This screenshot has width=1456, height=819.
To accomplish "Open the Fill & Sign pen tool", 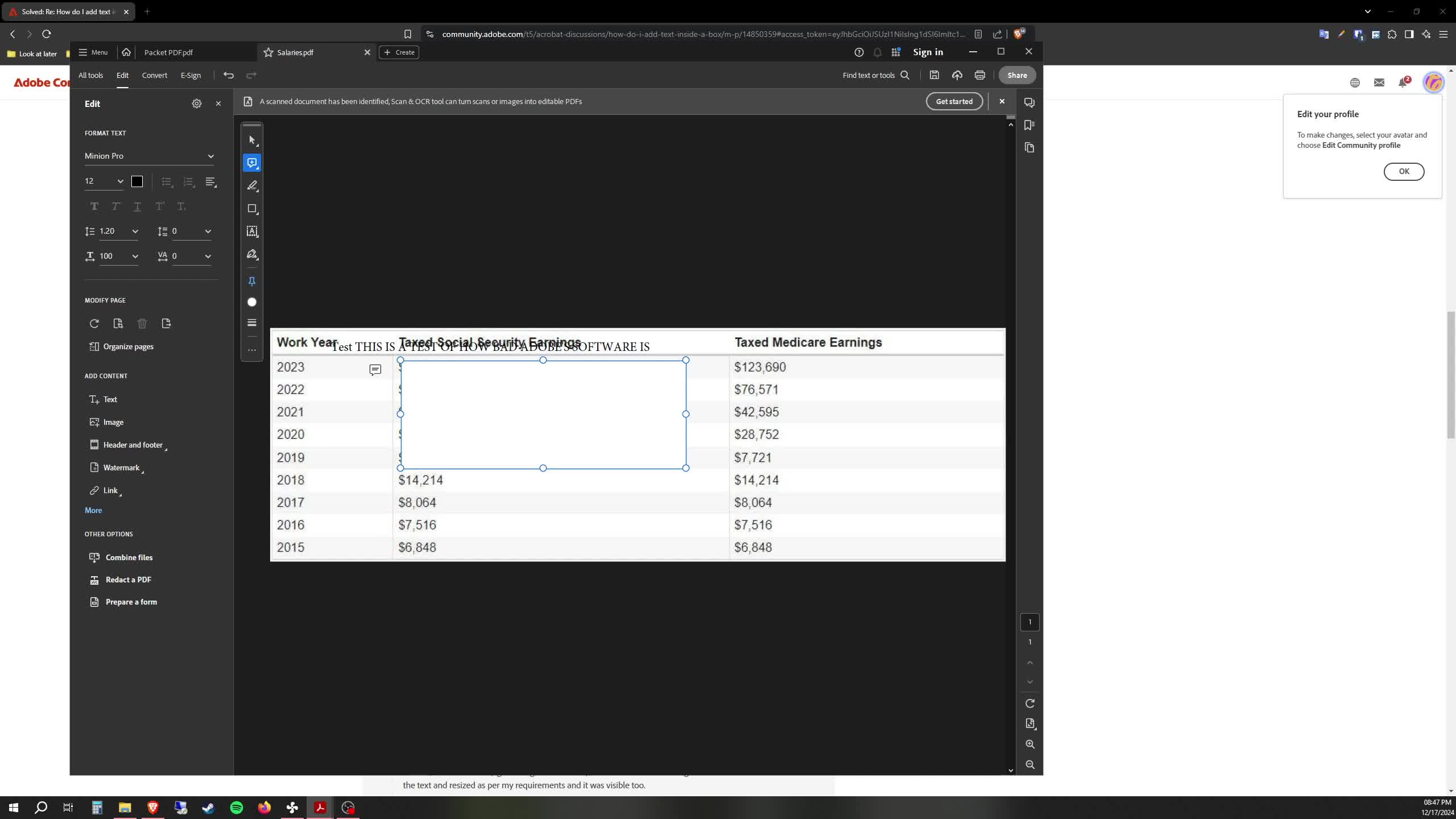I will point(252,254).
